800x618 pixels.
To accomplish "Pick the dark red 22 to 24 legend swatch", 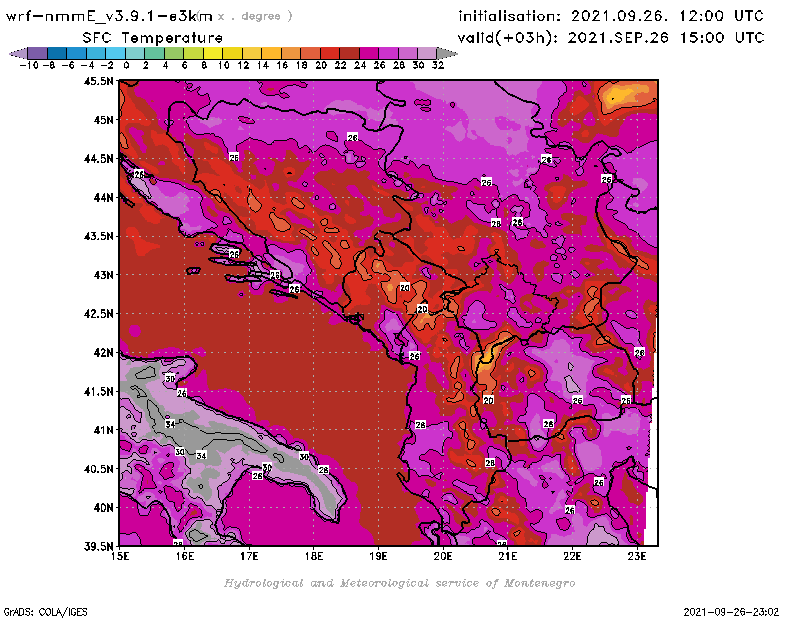I will [349, 53].
